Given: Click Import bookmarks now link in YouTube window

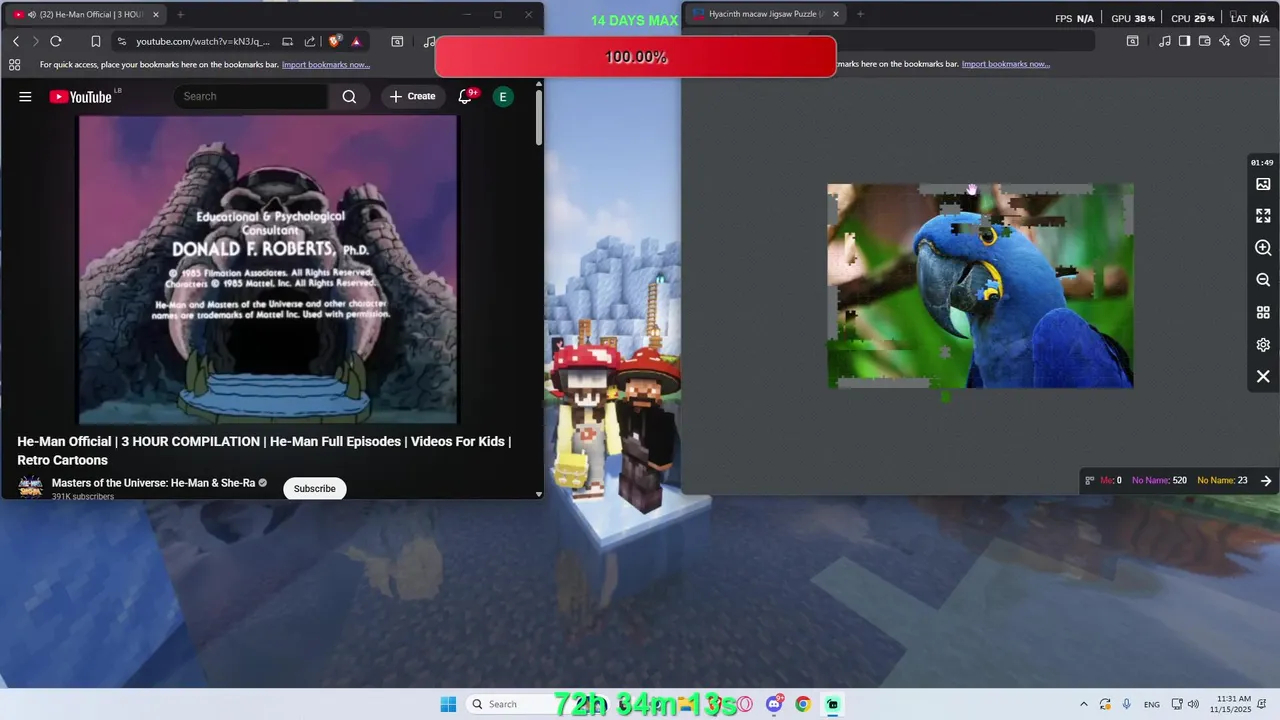Looking at the screenshot, I should click(x=326, y=65).
